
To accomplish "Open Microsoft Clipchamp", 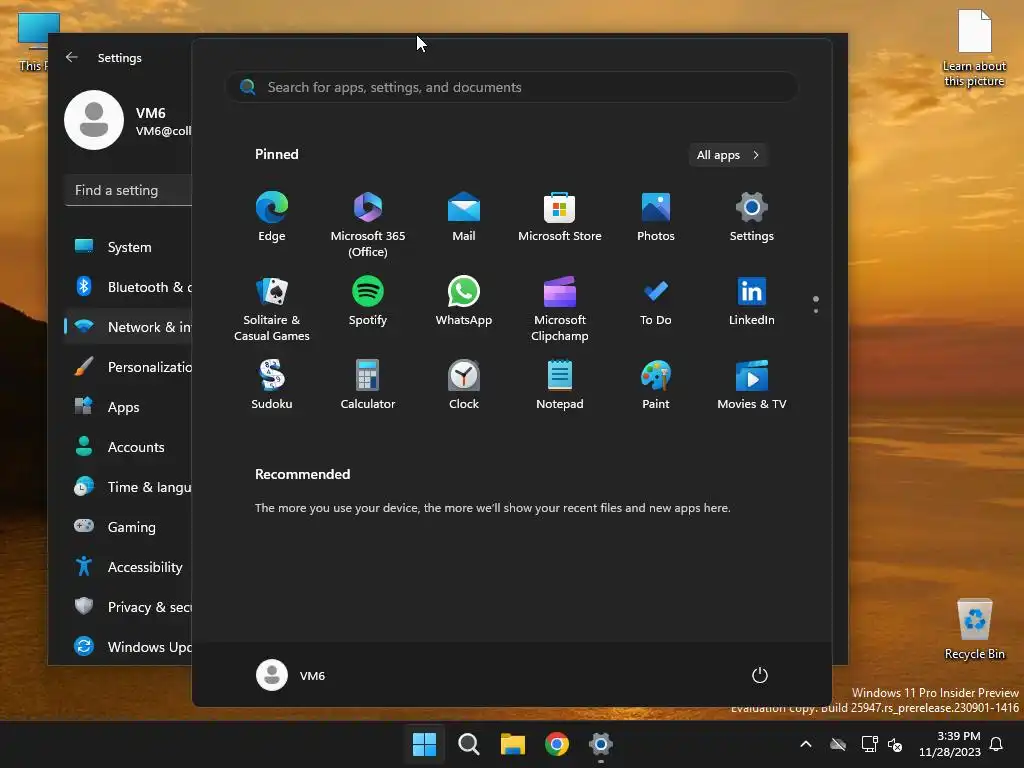I will [560, 309].
